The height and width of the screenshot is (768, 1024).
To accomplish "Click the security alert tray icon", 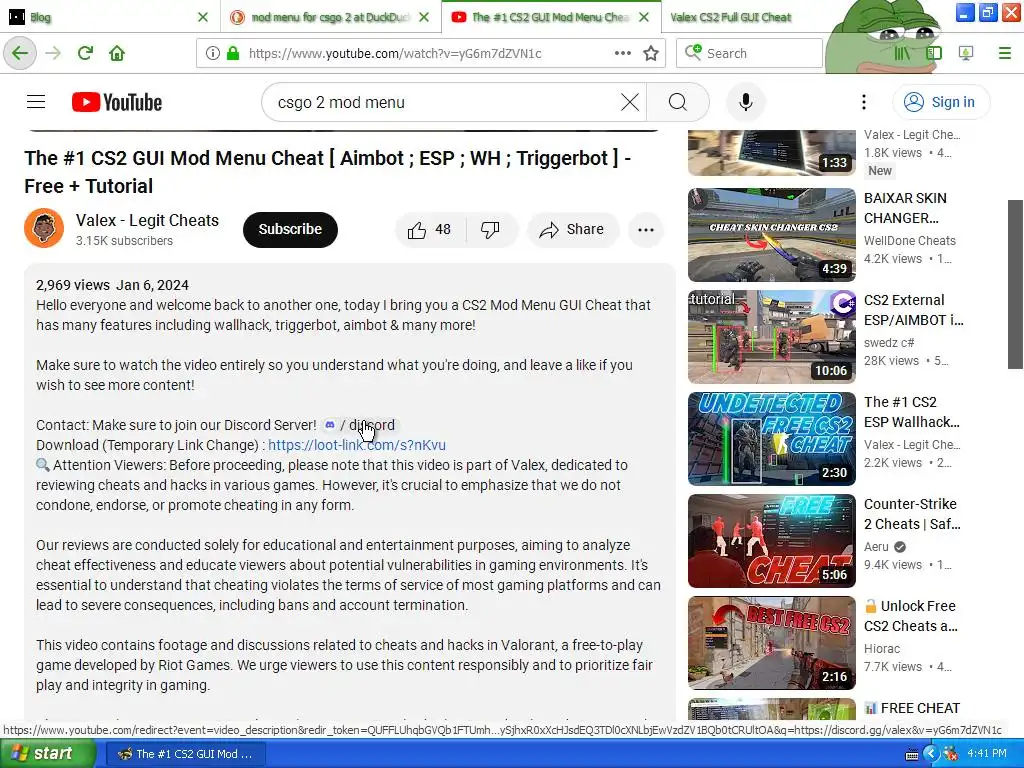I will (x=951, y=754).
